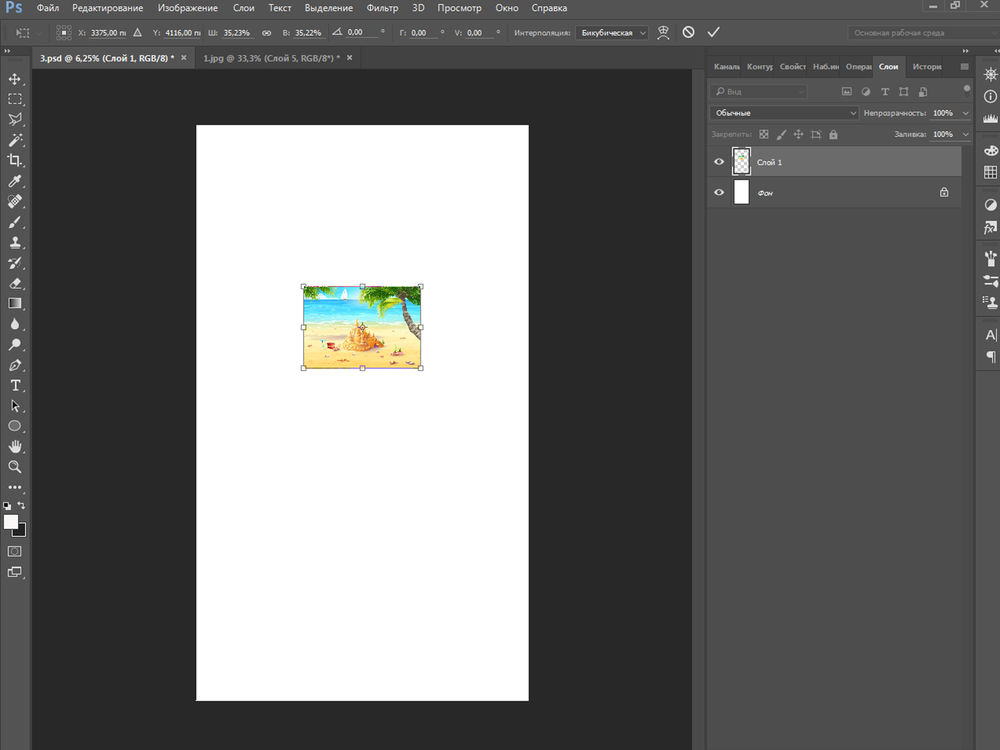This screenshot has height=750, width=1000.
Task: Select the Magic Wand tool
Action: [15, 140]
